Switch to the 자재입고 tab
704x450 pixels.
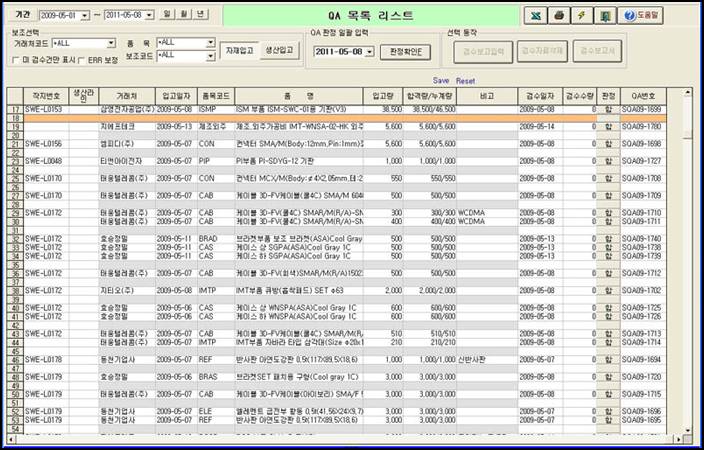pyautogui.click(x=239, y=51)
